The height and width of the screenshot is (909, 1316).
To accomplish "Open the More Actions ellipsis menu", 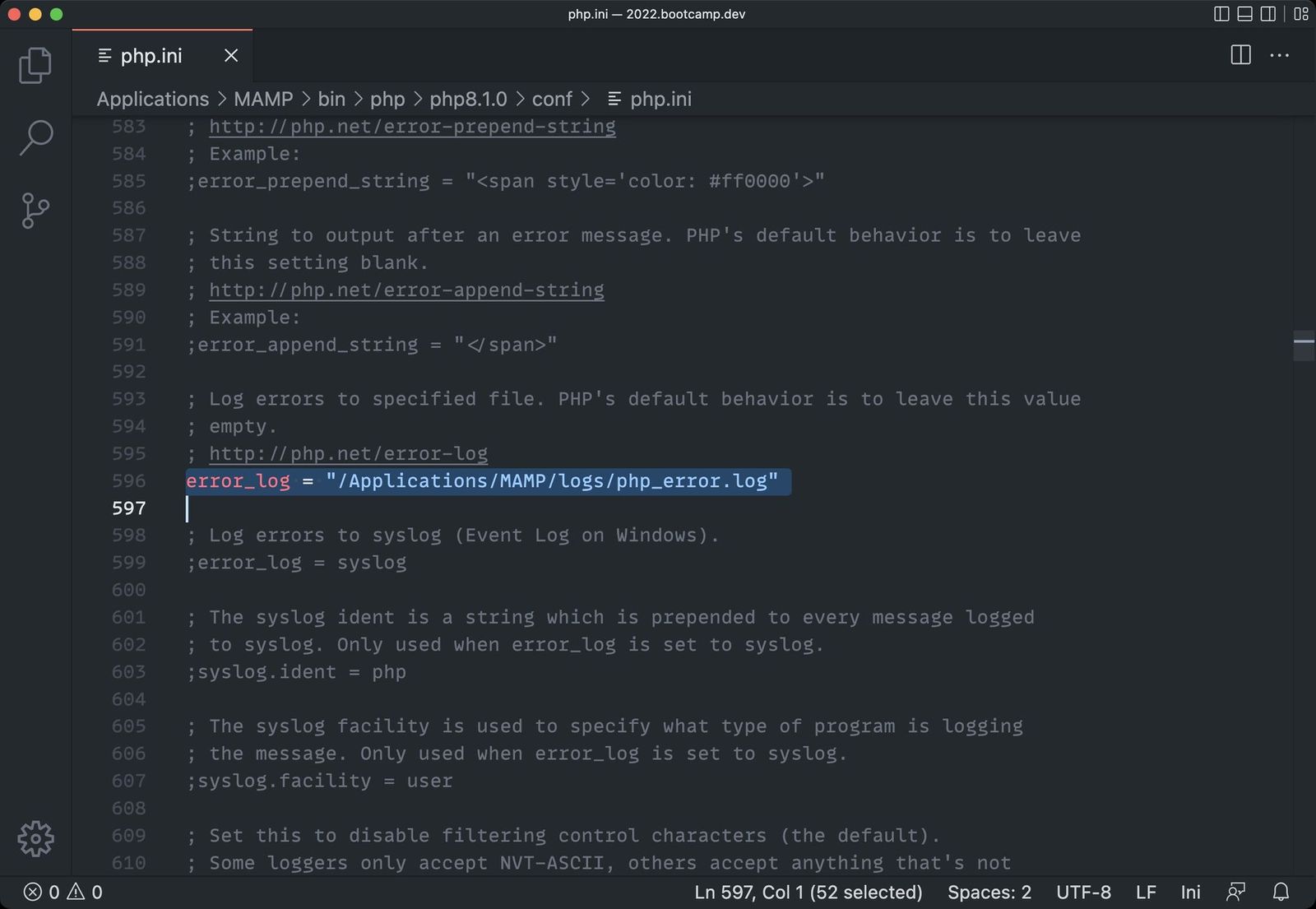I will (x=1279, y=55).
